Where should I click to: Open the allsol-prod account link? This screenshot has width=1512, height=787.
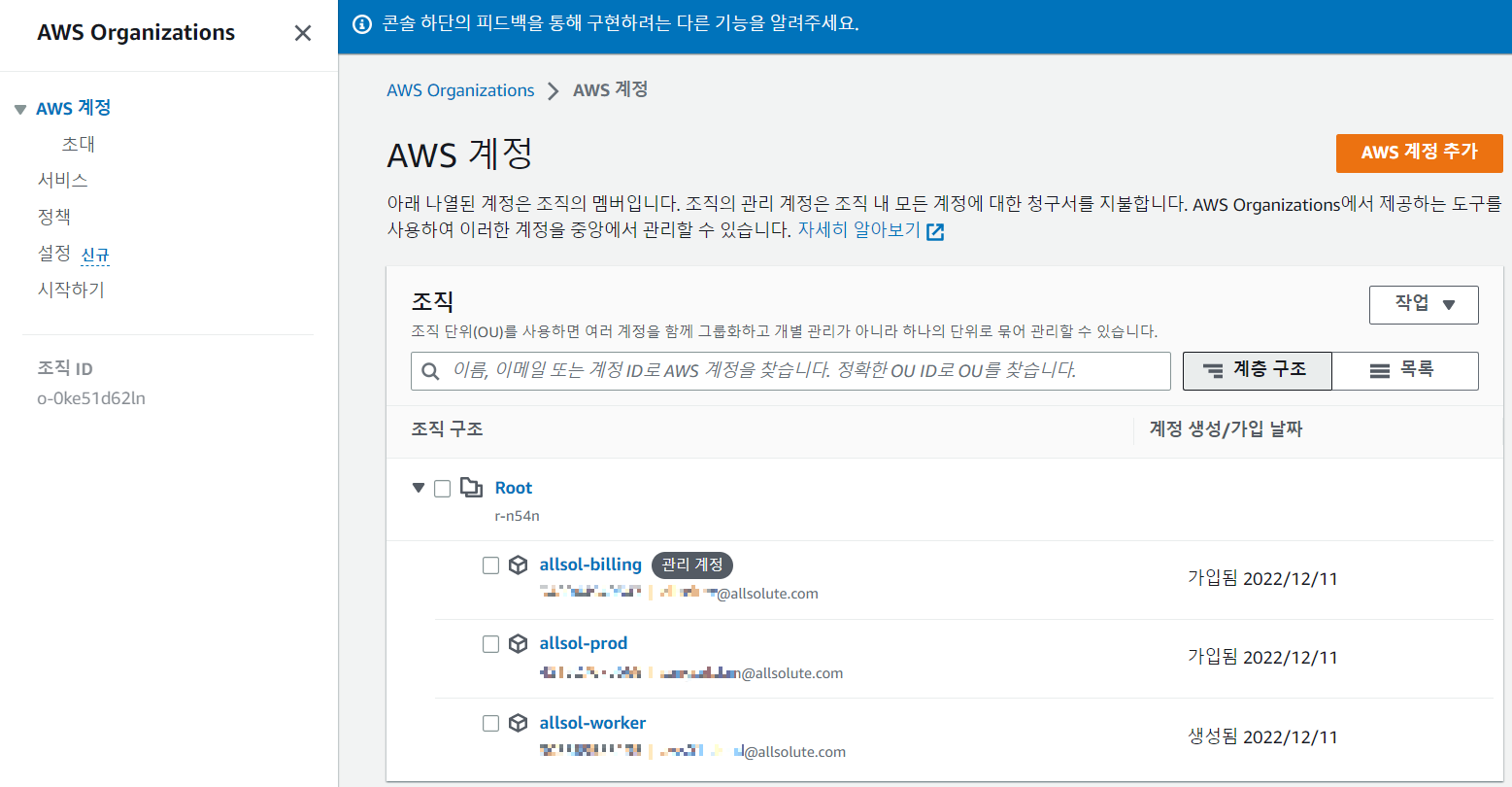click(x=584, y=643)
